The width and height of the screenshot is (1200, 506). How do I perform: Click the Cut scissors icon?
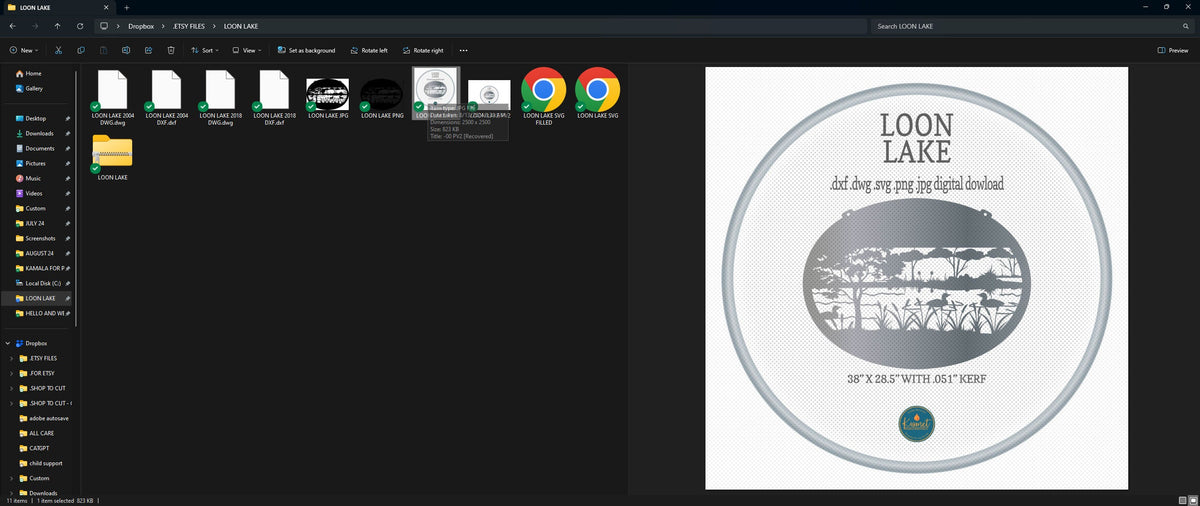[59, 50]
